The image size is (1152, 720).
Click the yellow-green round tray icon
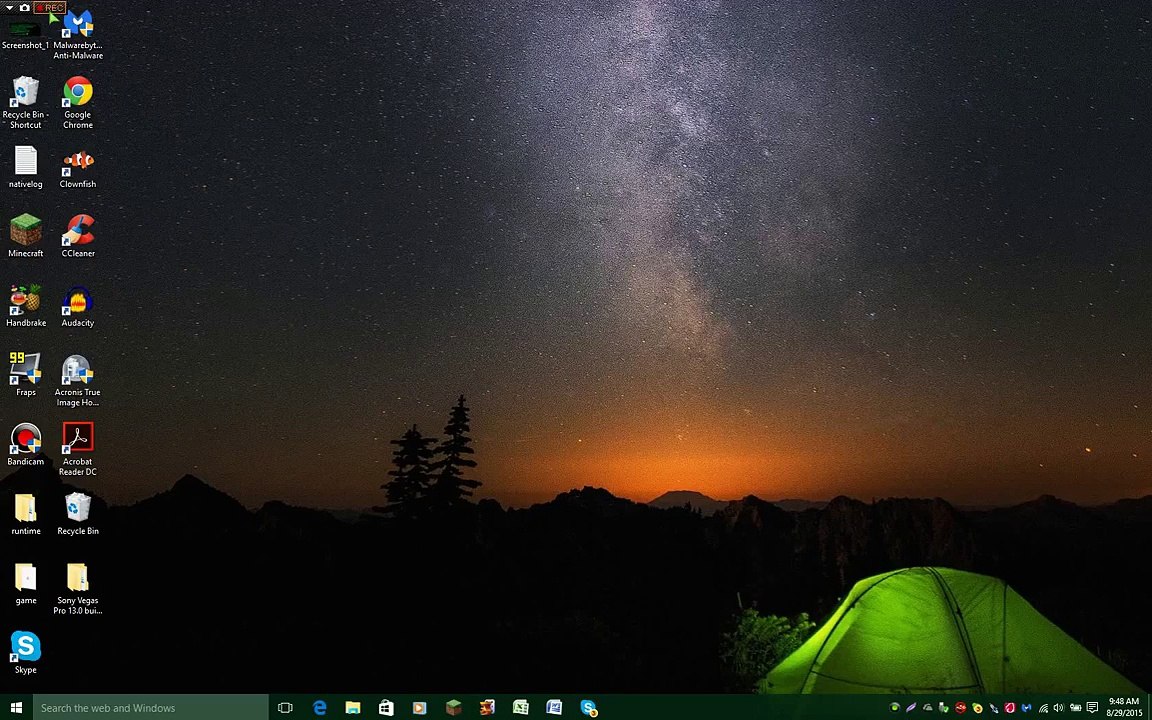[x=977, y=708]
